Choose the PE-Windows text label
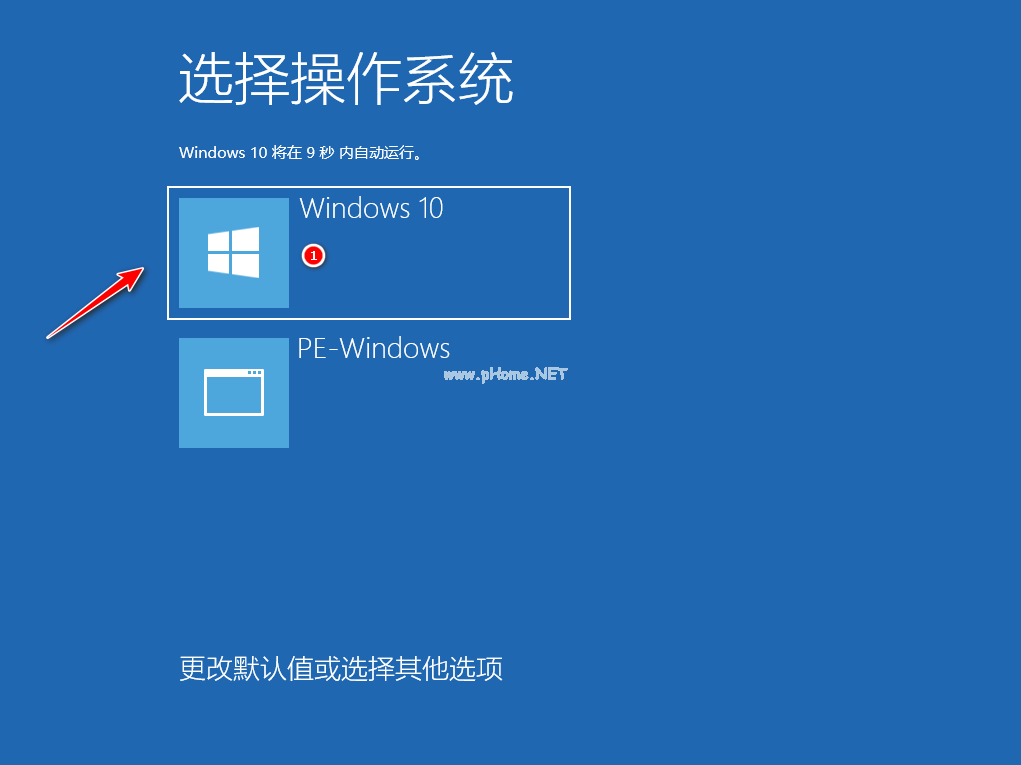This screenshot has height=765, width=1021. point(374,348)
